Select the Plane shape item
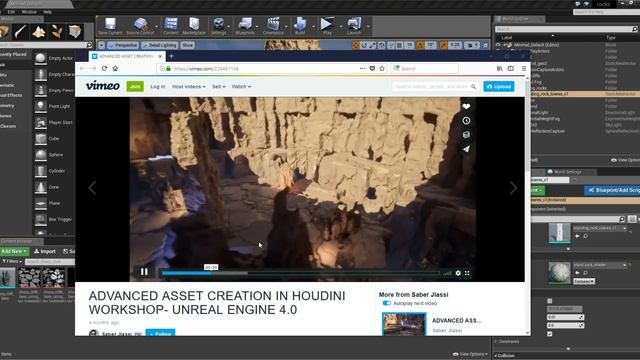Image resolution: width=640 pixels, height=360 pixels. [x=53, y=203]
